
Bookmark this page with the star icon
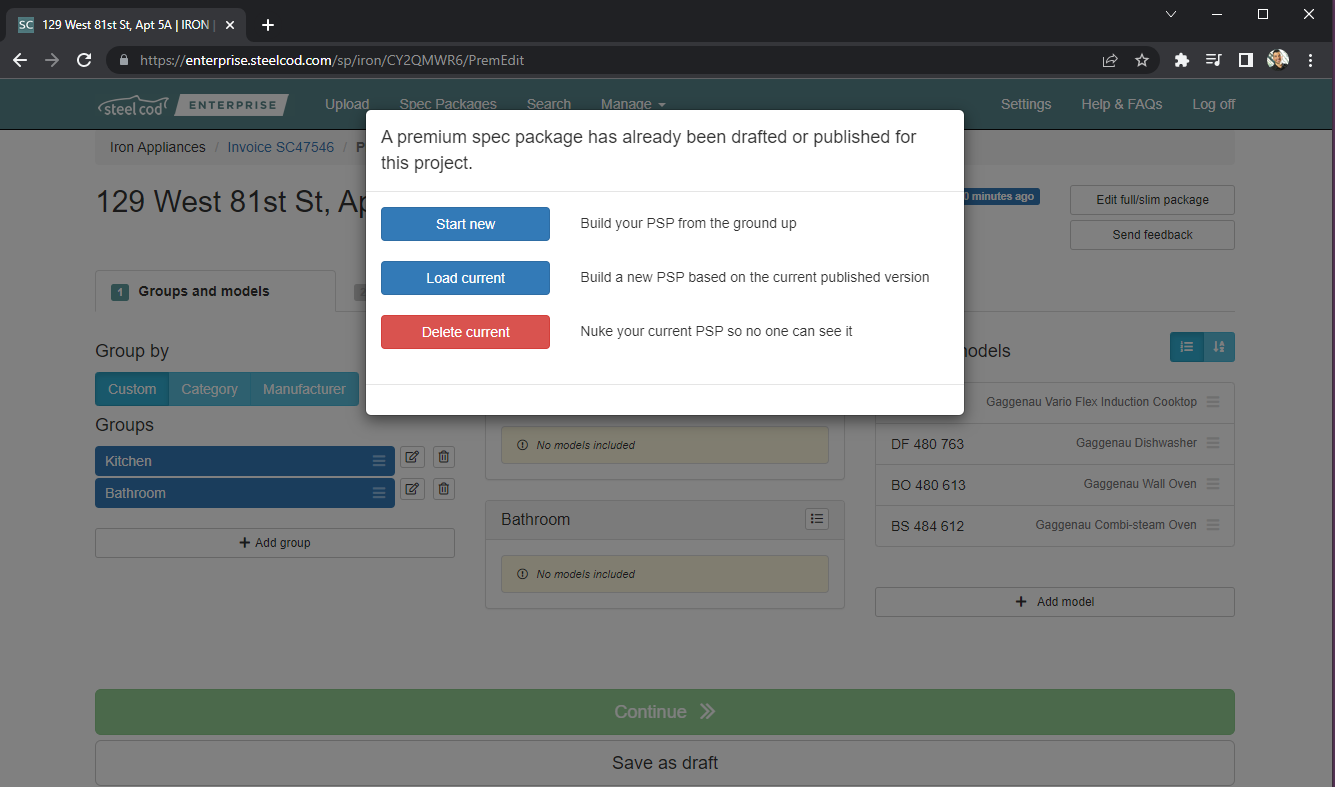(1142, 60)
